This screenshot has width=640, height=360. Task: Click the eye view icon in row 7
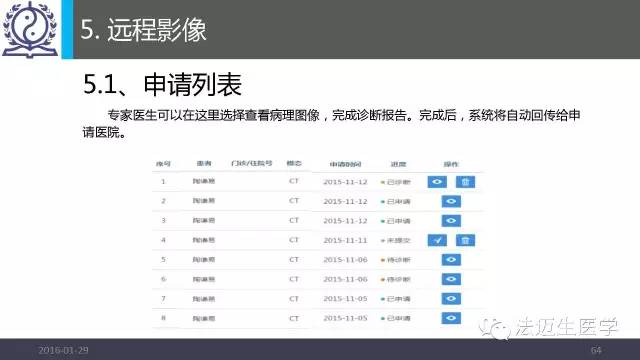451,299
